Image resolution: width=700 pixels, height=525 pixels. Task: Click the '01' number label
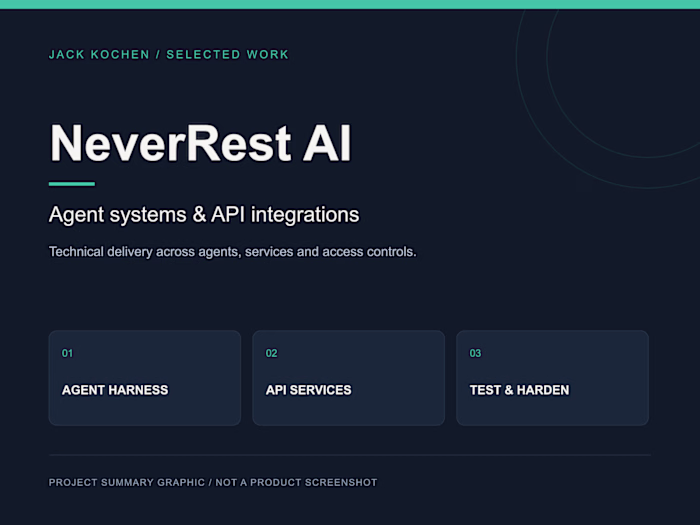coord(67,354)
